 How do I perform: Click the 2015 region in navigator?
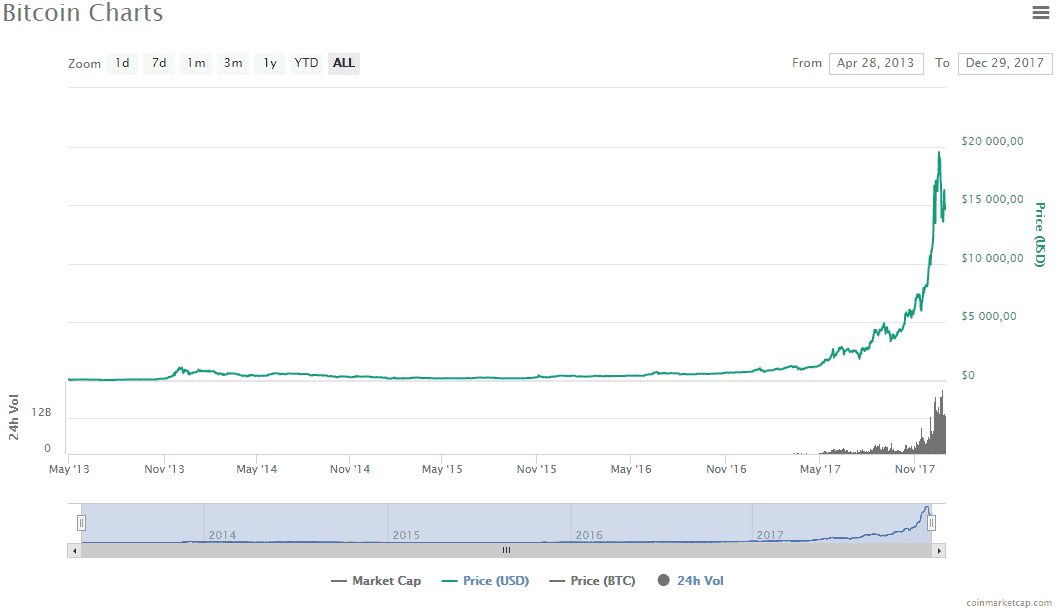[479, 523]
